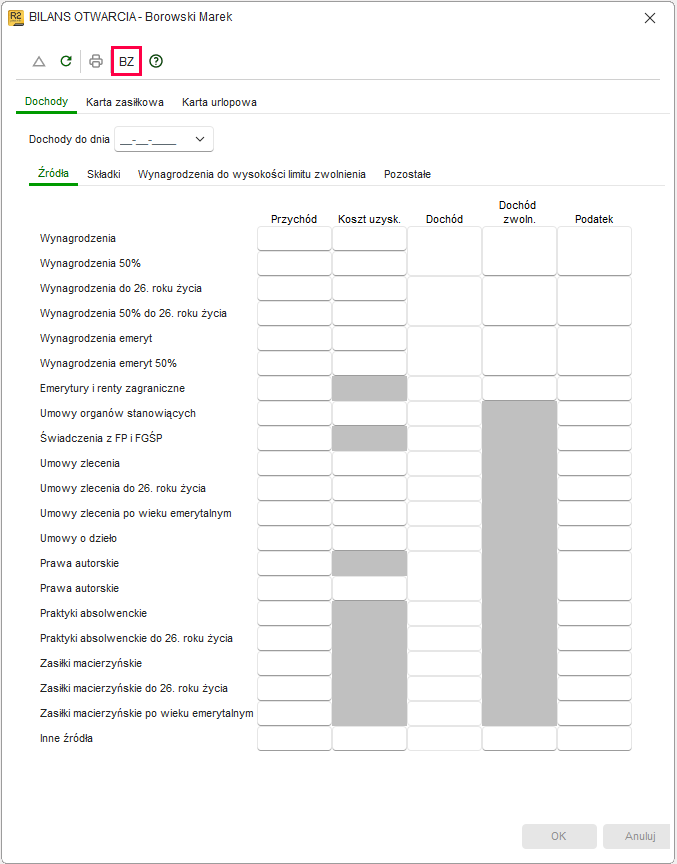Click the Dochody do dnia label
Screen dimensions: 677x864
(69, 139)
